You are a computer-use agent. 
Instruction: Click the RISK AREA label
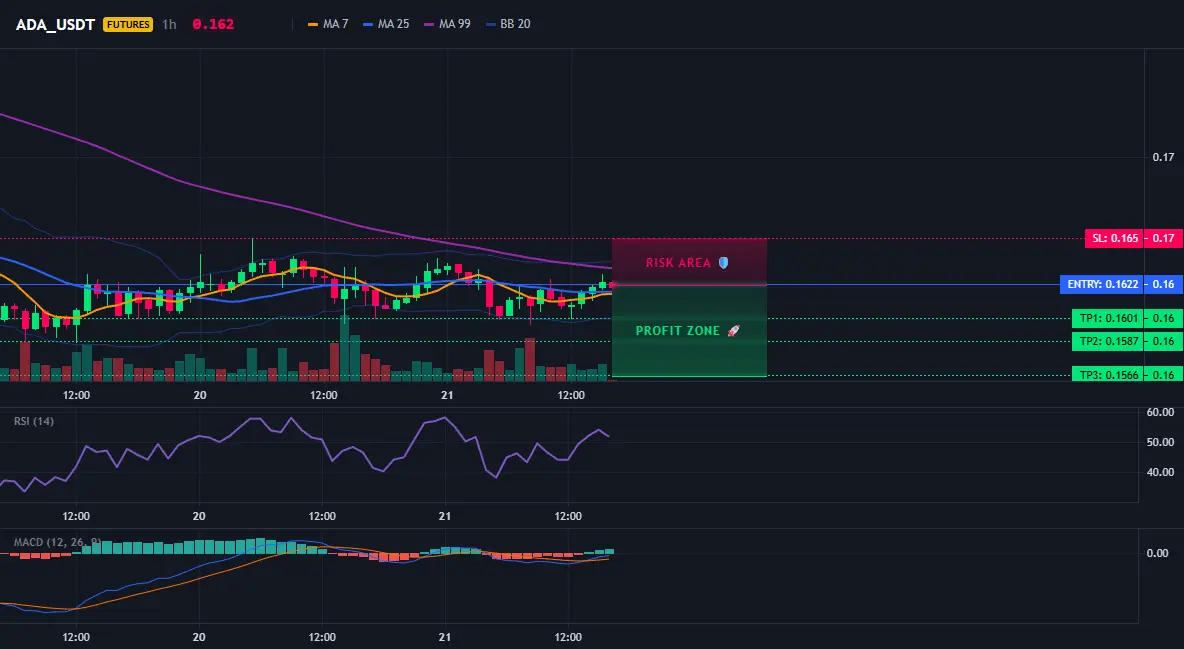coord(678,263)
